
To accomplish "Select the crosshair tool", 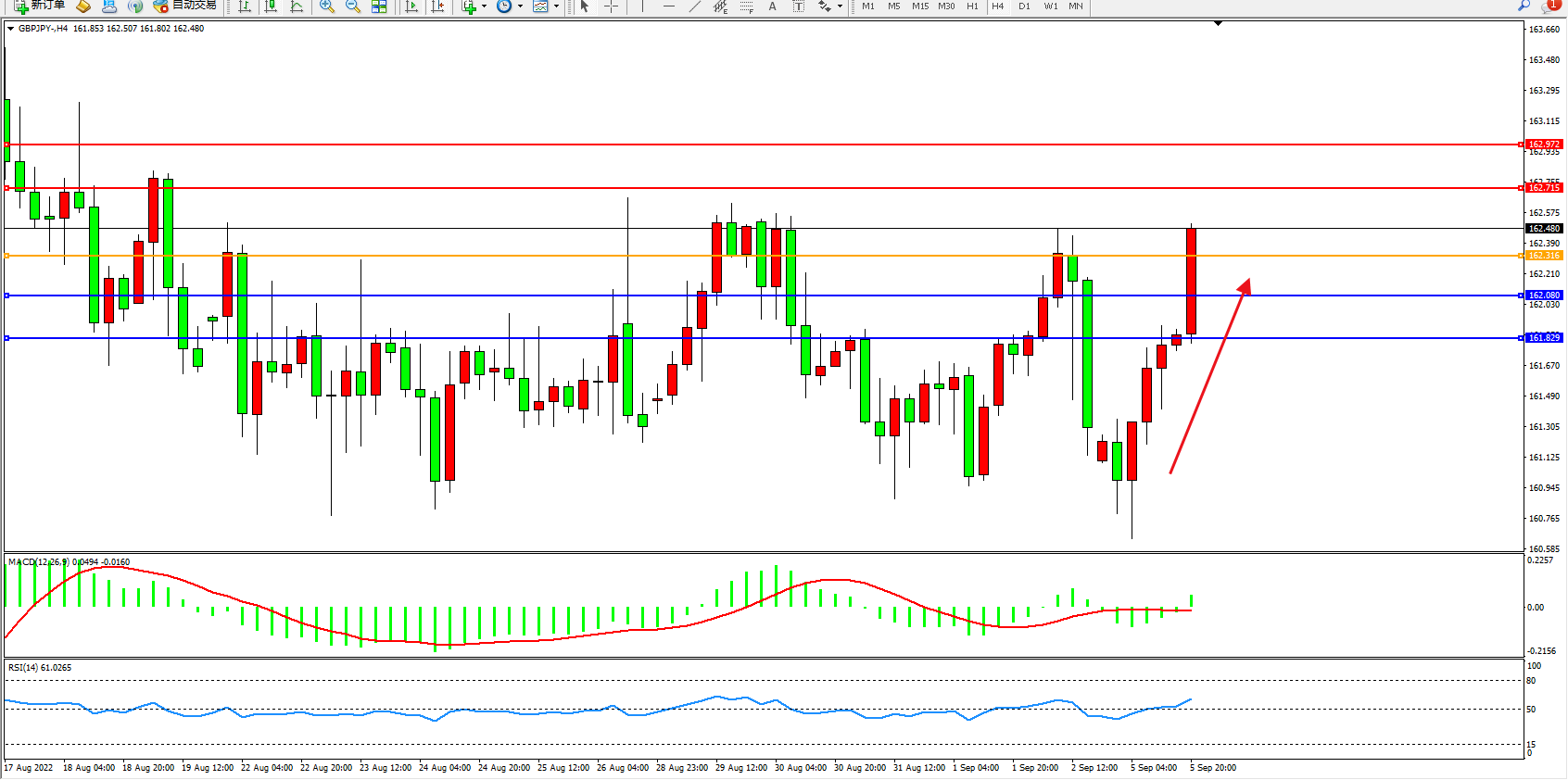I will click(611, 6).
